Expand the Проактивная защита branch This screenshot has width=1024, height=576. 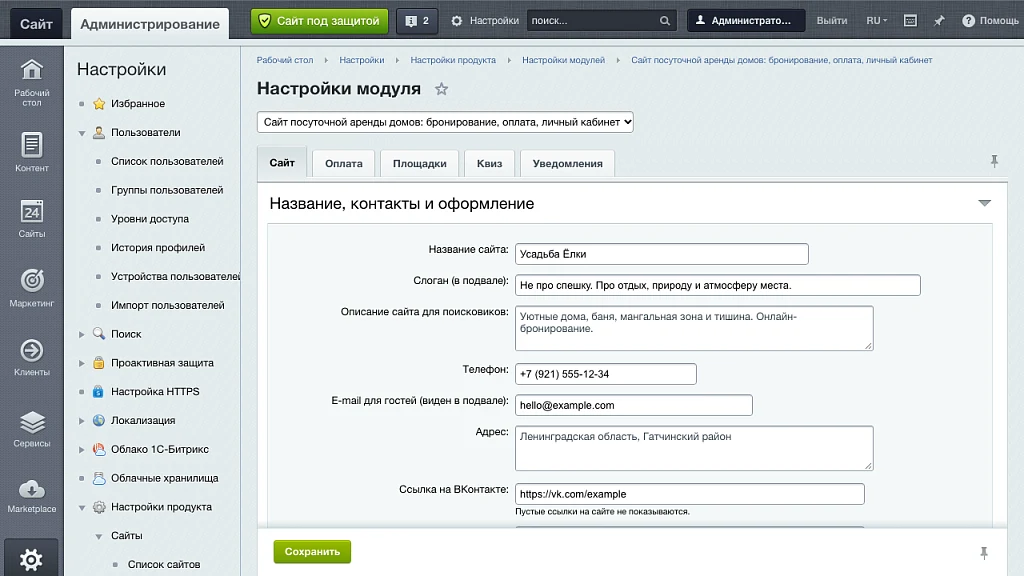click(82, 362)
